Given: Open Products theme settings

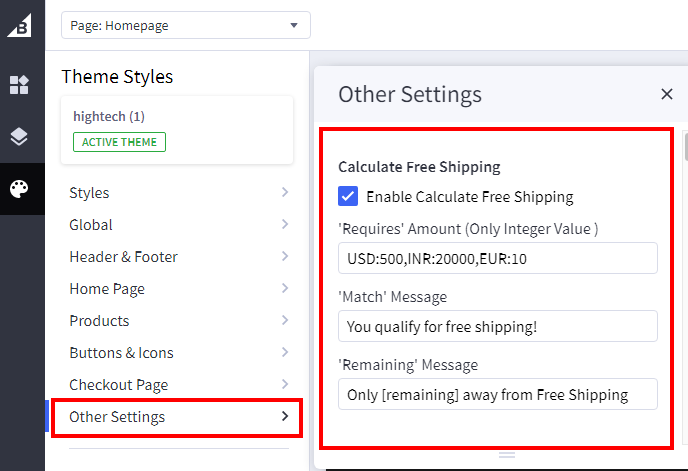Looking at the screenshot, I should pos(99,321).
